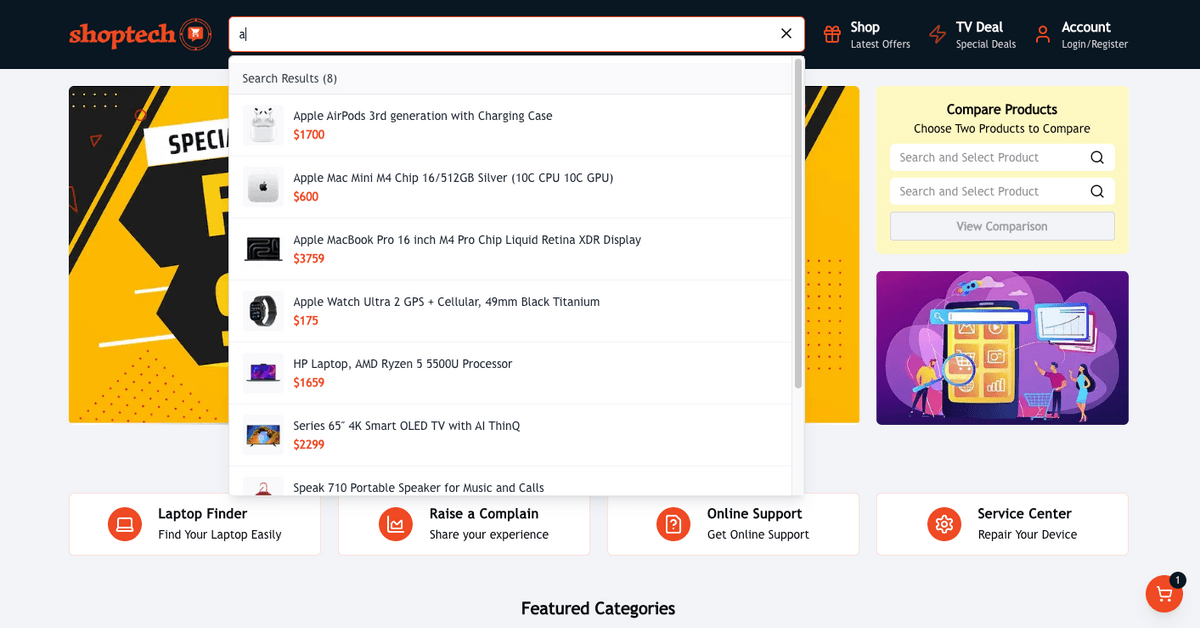The image size is (1200, 628).
Task: Click the Apple AirPods product thumbnail
Action: [263, 125]
